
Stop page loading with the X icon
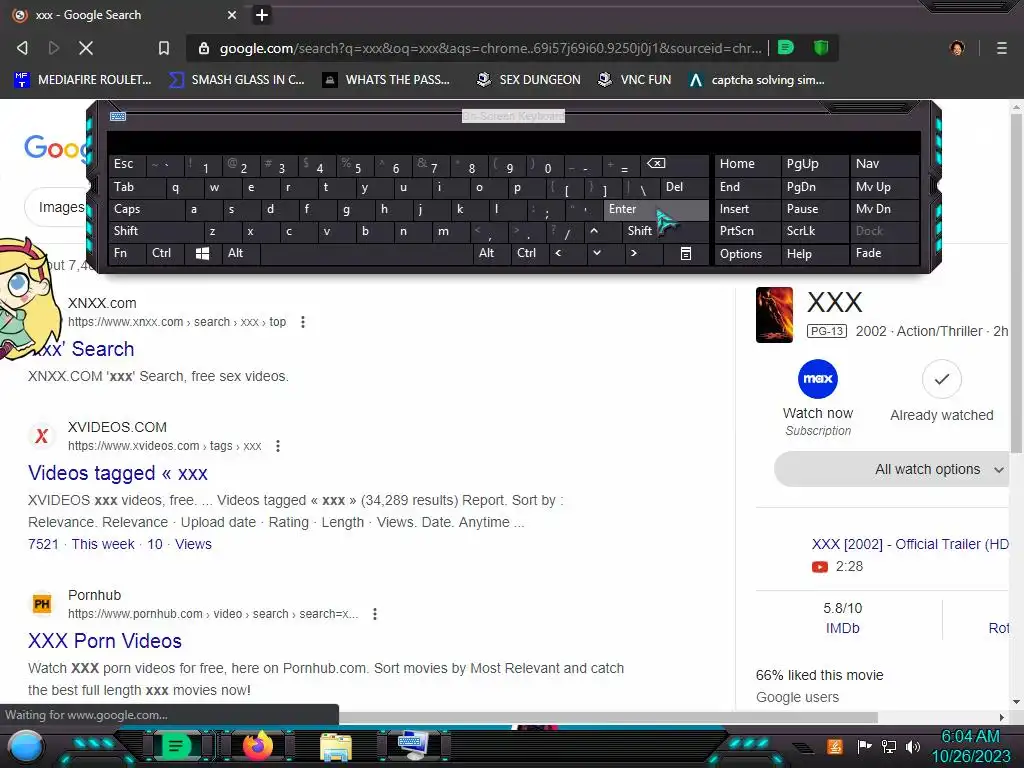pyautogui.click(x=86, y=48)
